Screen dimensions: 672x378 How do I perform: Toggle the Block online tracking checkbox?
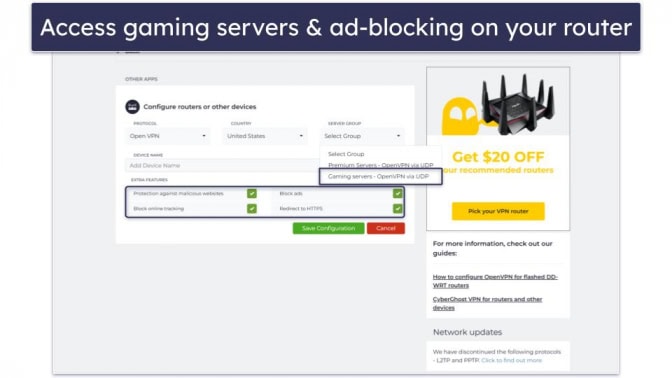pos(252,209)
